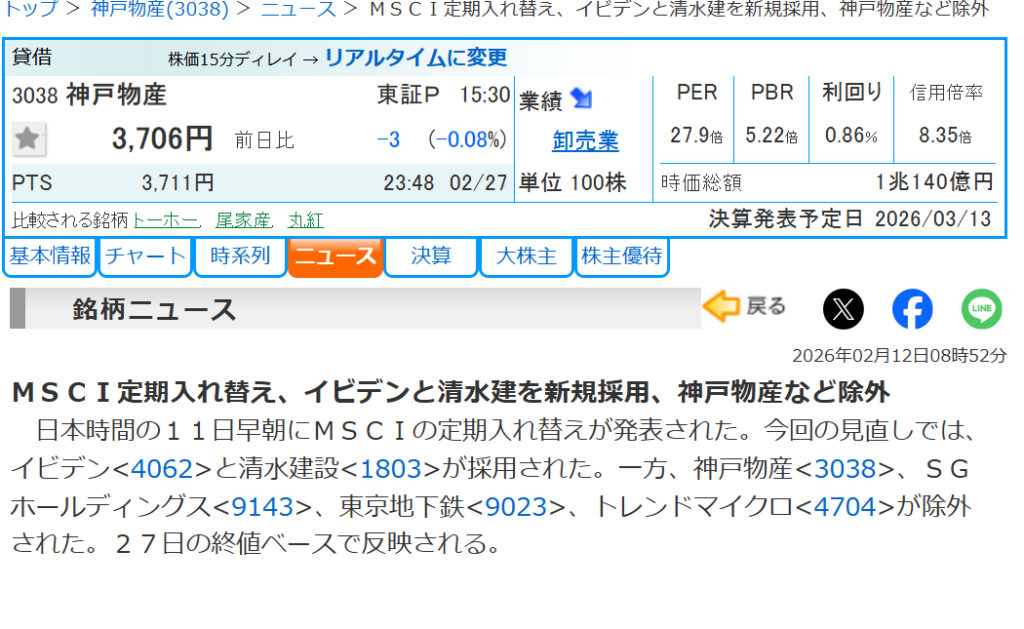Click the 丸紅 comparison stock link
Screen dimensions: 1024x629
(306, 220)
